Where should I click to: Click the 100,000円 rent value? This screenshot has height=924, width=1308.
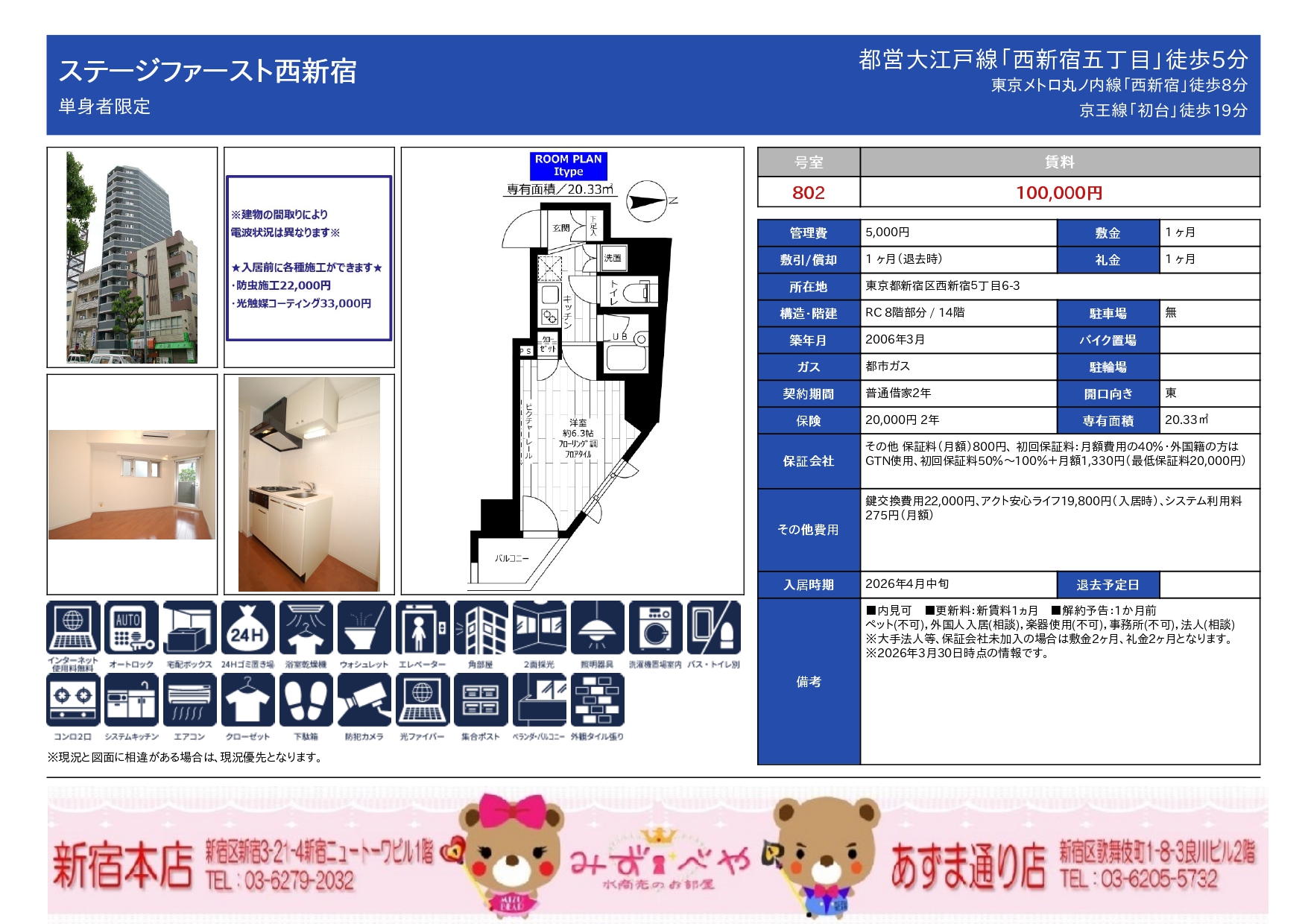[x=1059, y=193]
